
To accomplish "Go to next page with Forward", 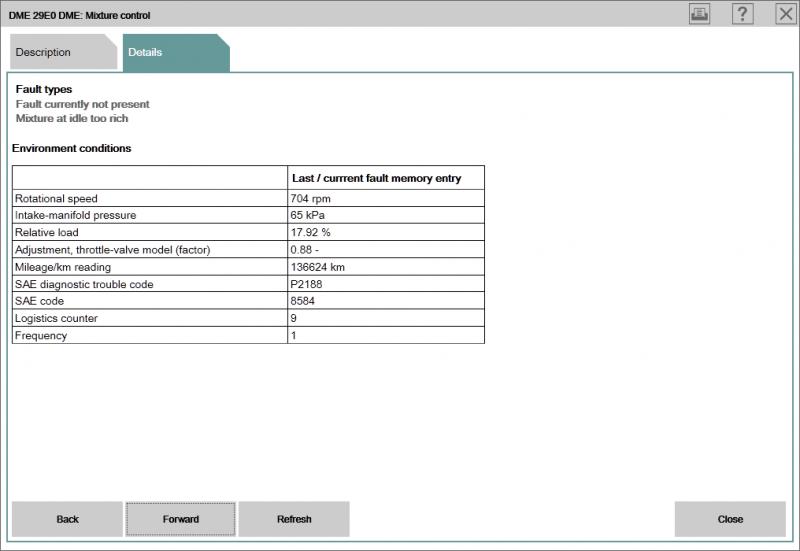I will [x=181, y=519].
